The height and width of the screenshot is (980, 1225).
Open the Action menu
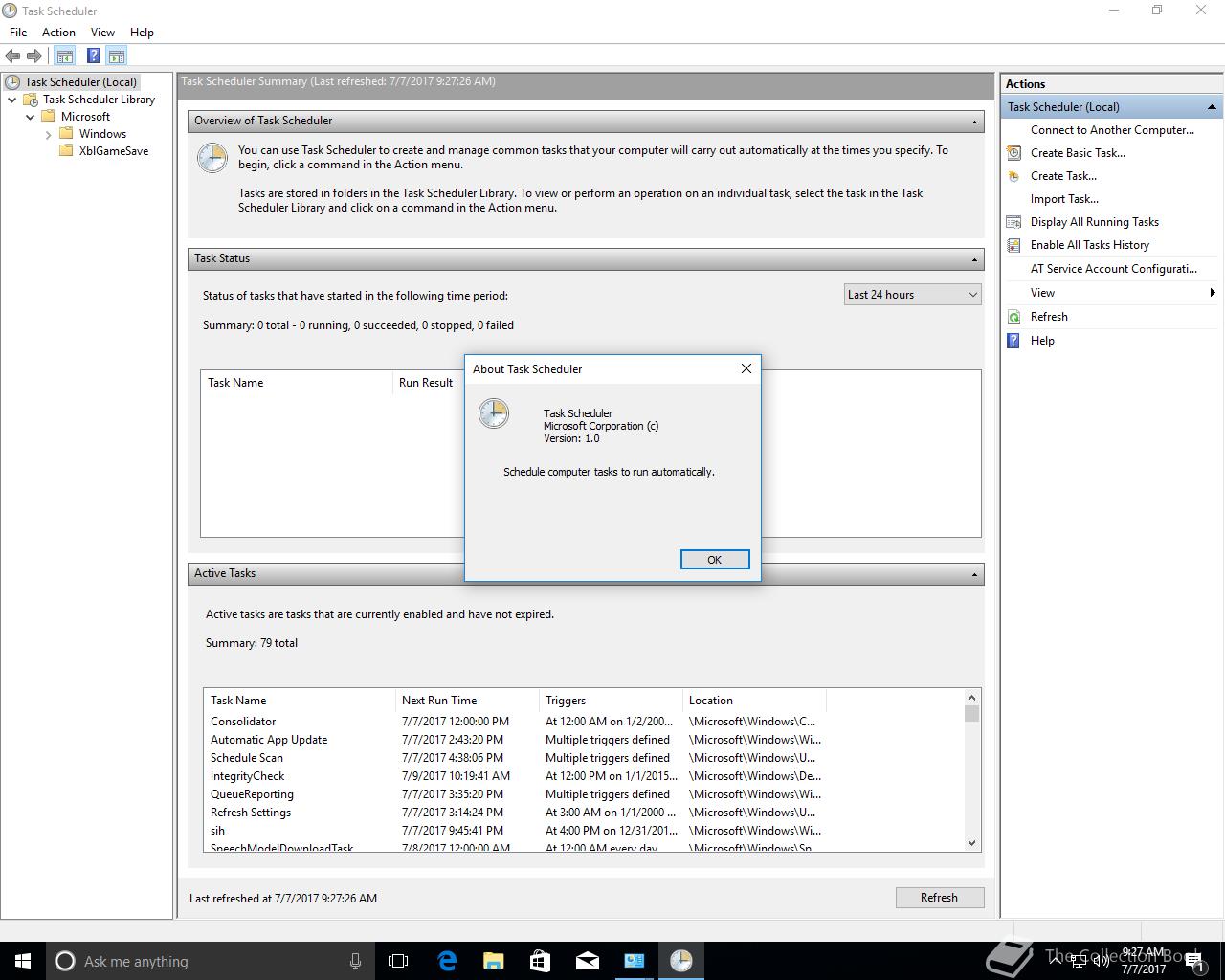pos(58,33)
